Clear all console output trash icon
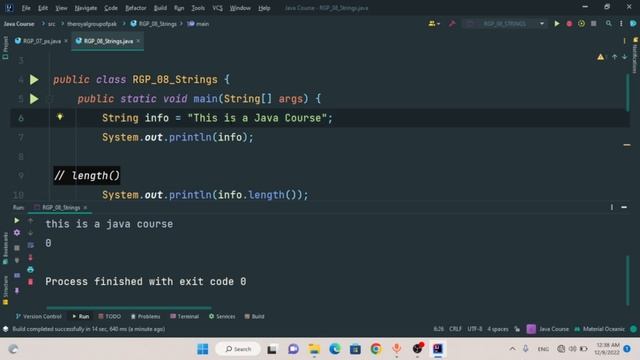 point(31,282)
